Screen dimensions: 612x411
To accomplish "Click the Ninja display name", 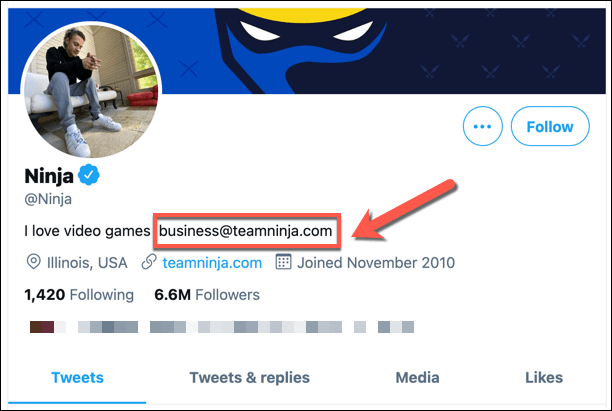I will point(47,176).
